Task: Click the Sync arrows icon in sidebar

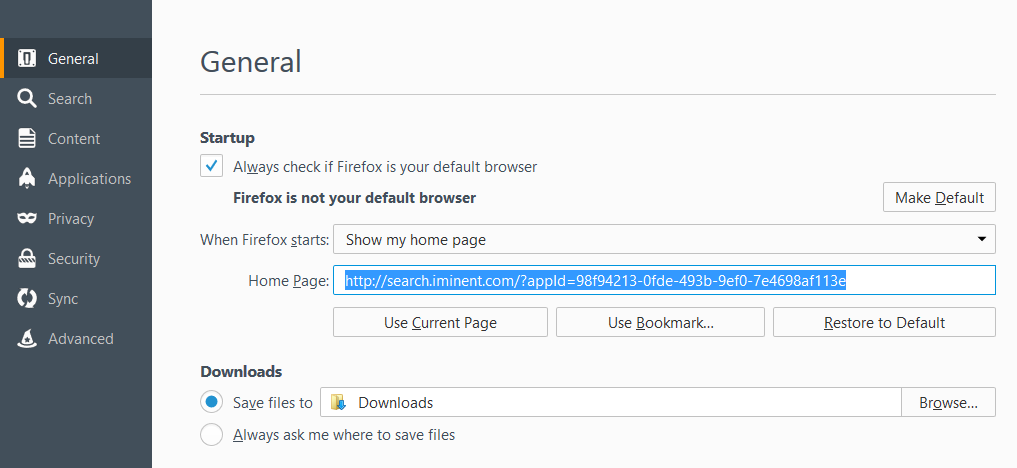Action: 28,298
